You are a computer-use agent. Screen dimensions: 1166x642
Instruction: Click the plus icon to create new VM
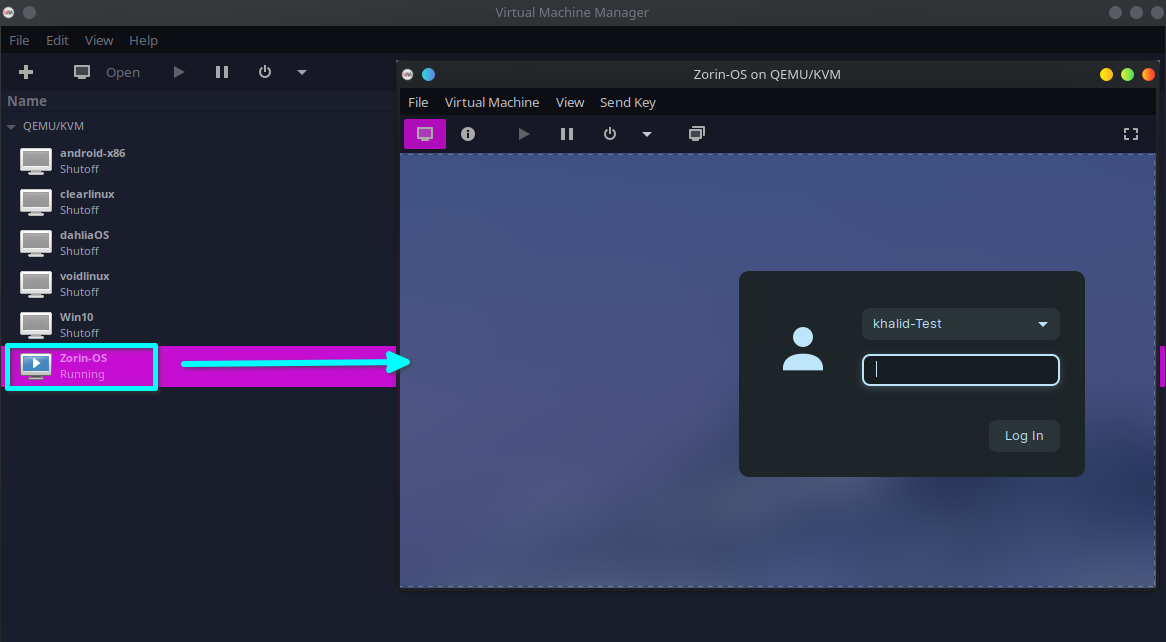pyautogui.click(x=26, y=72)
